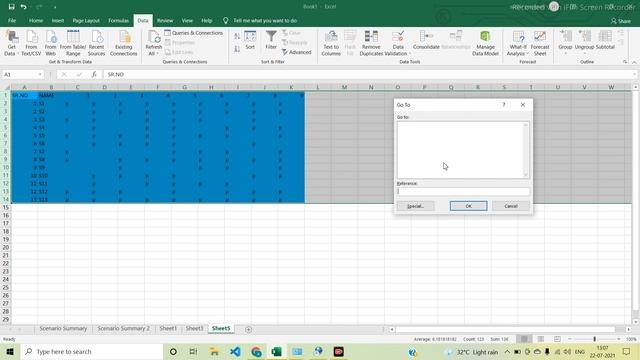This screenshot has height=360, width=640.
Task: Open Visual Studio Code from taskbar
Action: [235, 351]
